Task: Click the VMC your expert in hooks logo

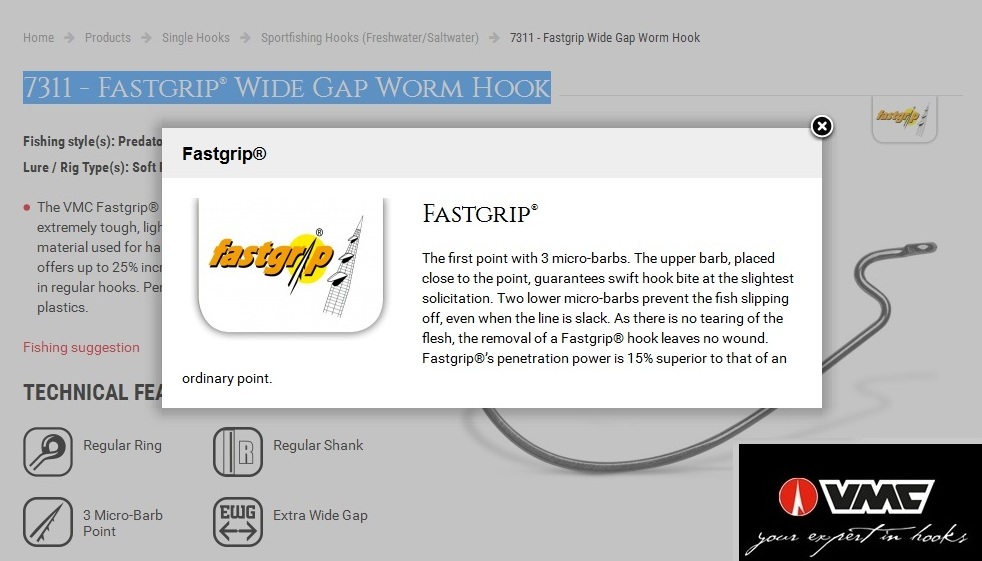Action: [x=861, y=502]
